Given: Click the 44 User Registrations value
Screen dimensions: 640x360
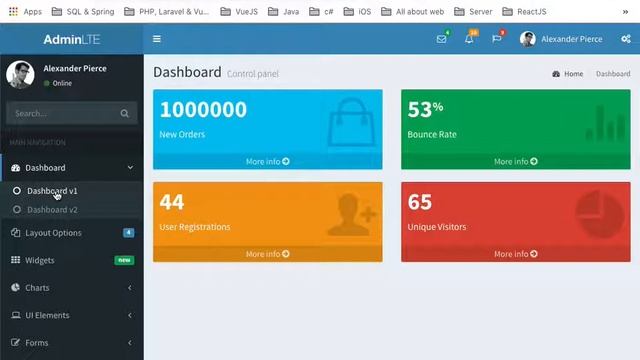Looking at the screenshot, I should (172, 202).
